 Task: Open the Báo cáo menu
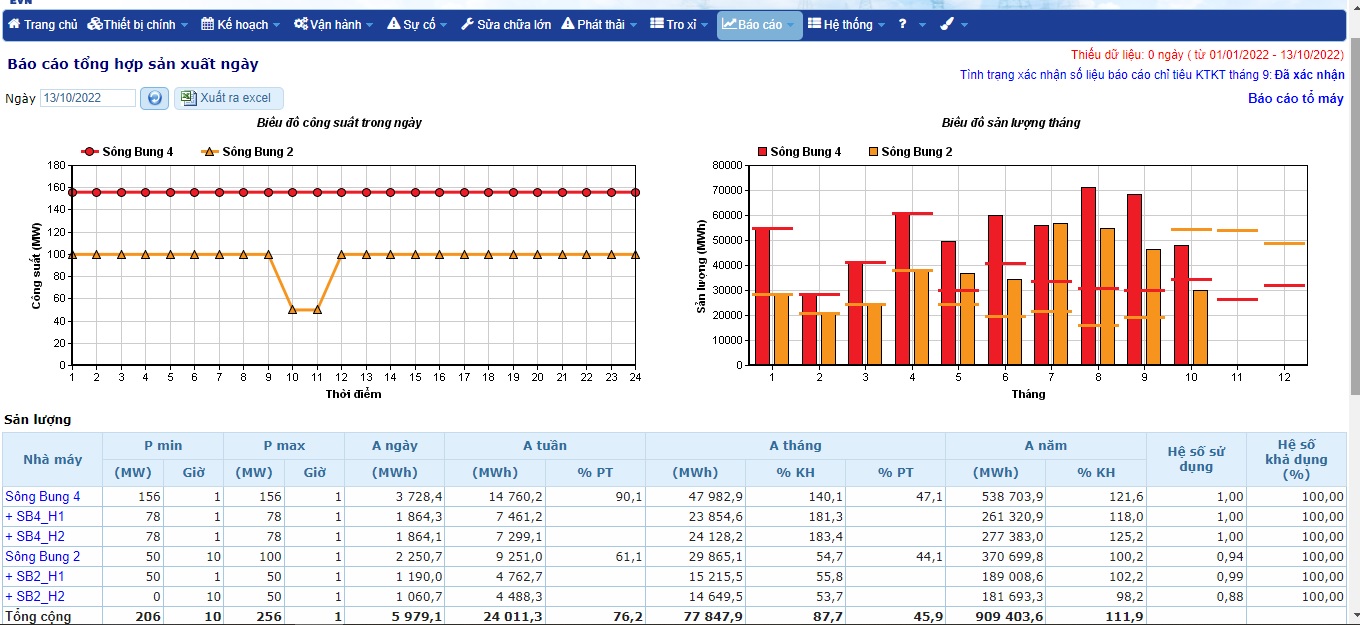pyautogui.click(x=759, y=24)
